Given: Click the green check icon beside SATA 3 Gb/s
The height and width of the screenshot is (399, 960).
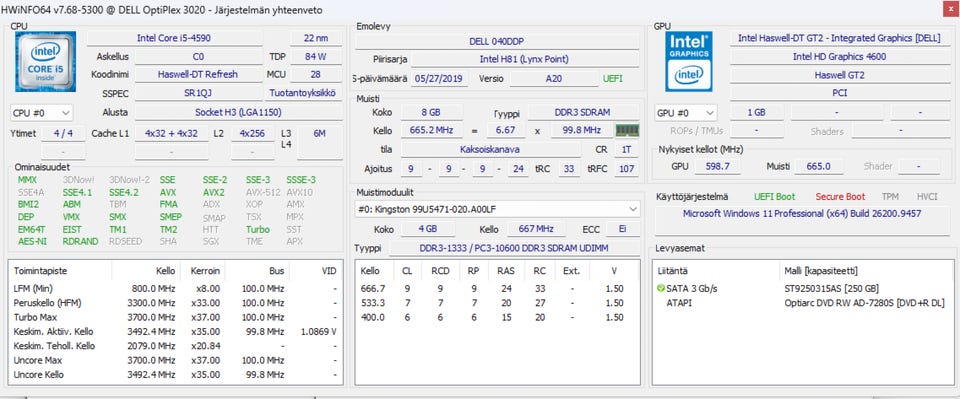Looking at the screenshot, I should (661, 288).
